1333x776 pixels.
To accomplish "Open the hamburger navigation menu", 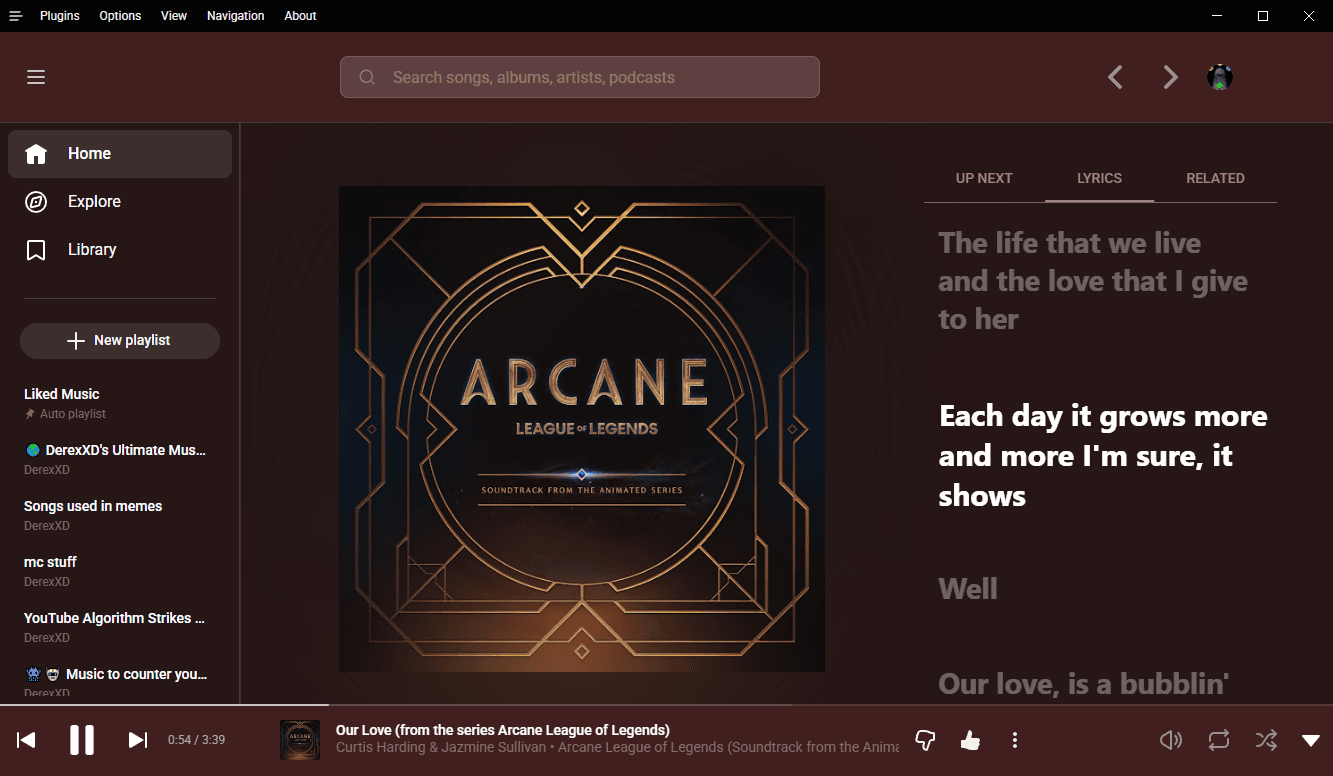I will coord(36,76).
